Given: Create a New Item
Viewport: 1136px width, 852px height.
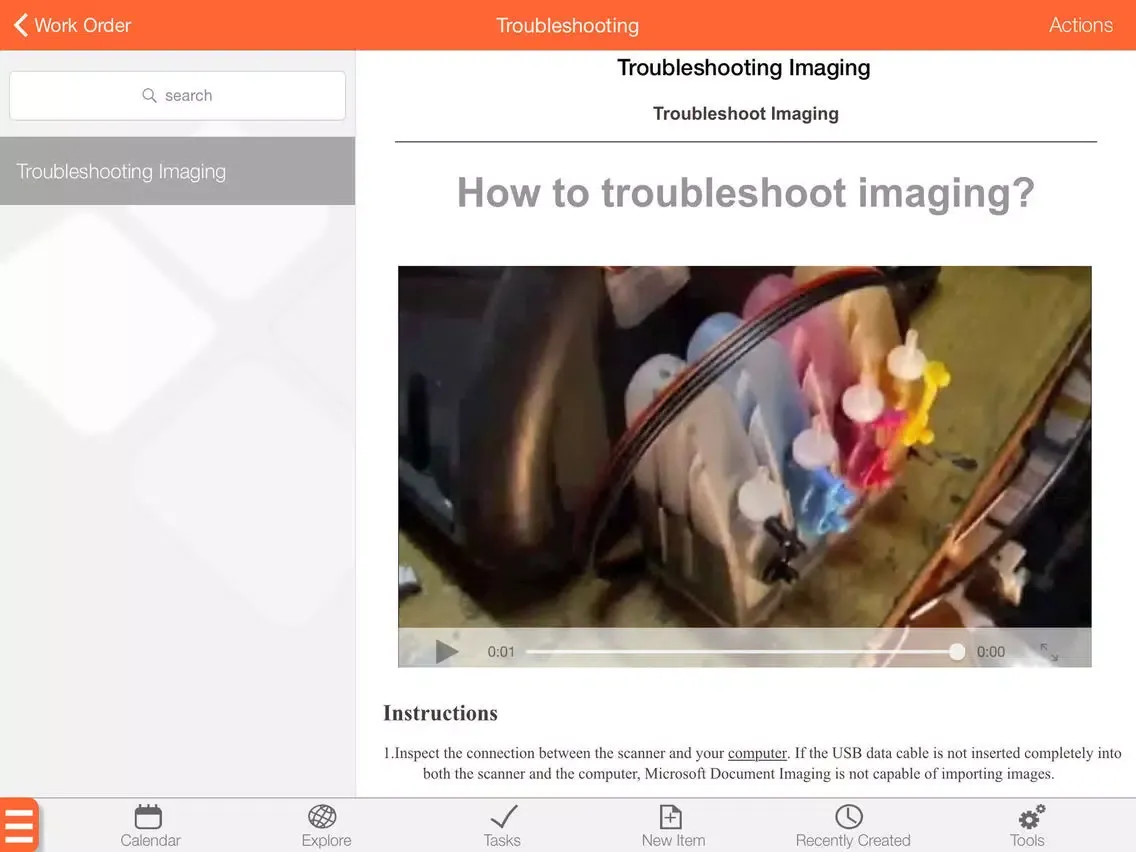Looking at the screenshot, I should pyautogui.click(x=673, y=826).
